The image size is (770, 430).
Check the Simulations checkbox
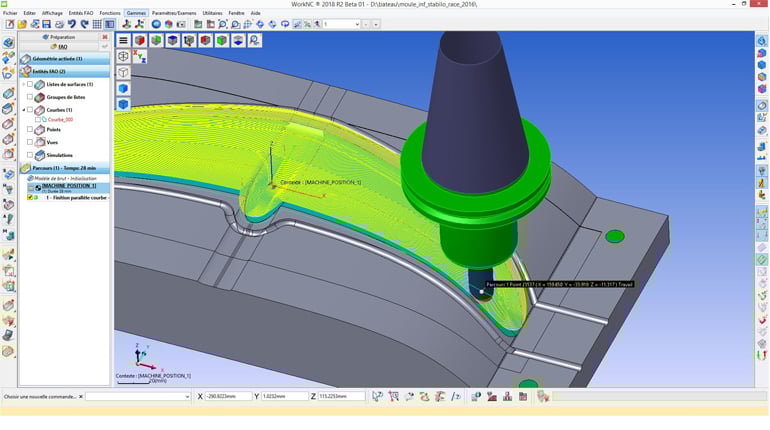[x=30, y=155]
